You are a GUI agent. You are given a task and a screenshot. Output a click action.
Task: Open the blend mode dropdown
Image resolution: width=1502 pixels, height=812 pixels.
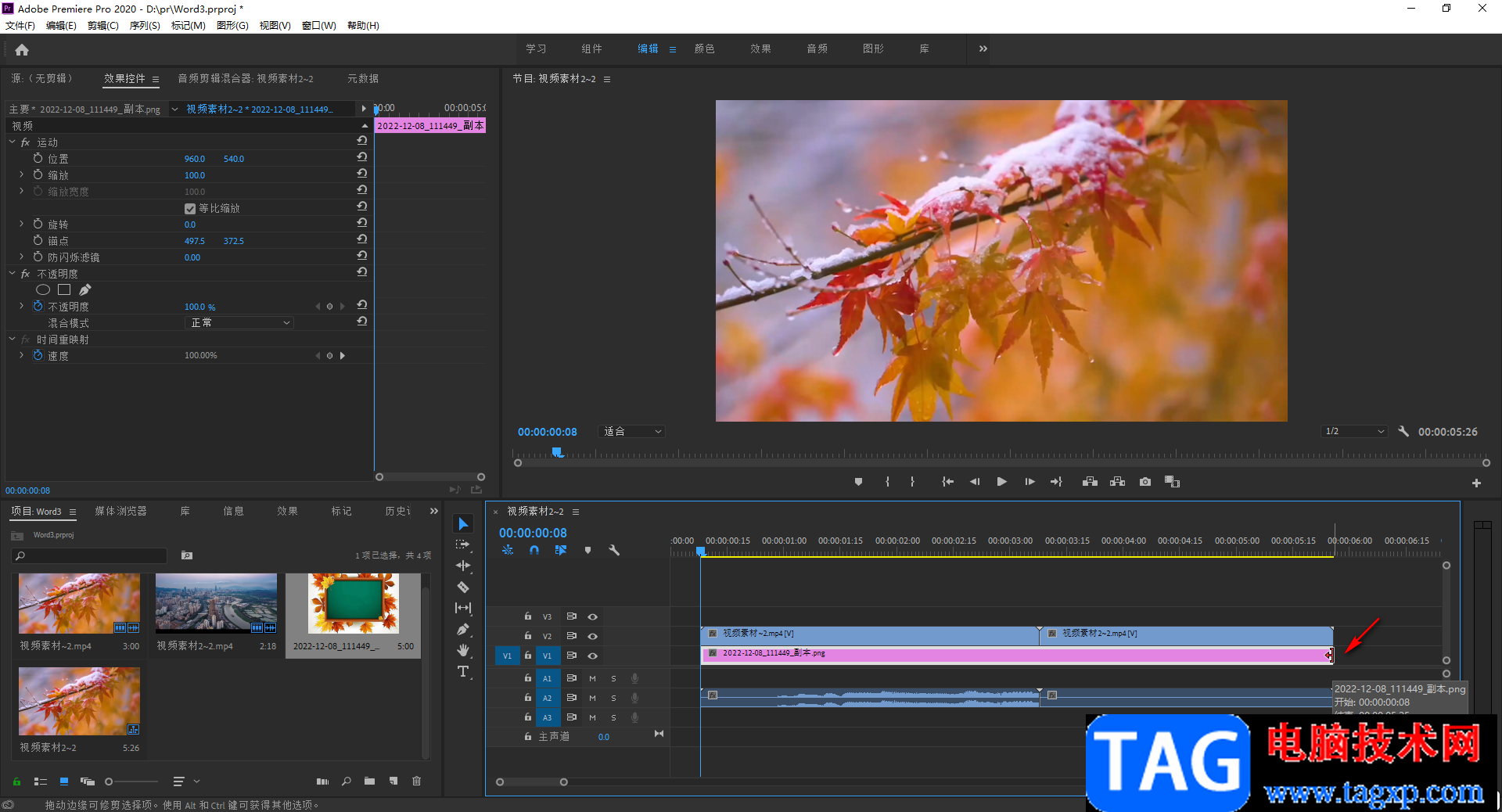[240, 322]
